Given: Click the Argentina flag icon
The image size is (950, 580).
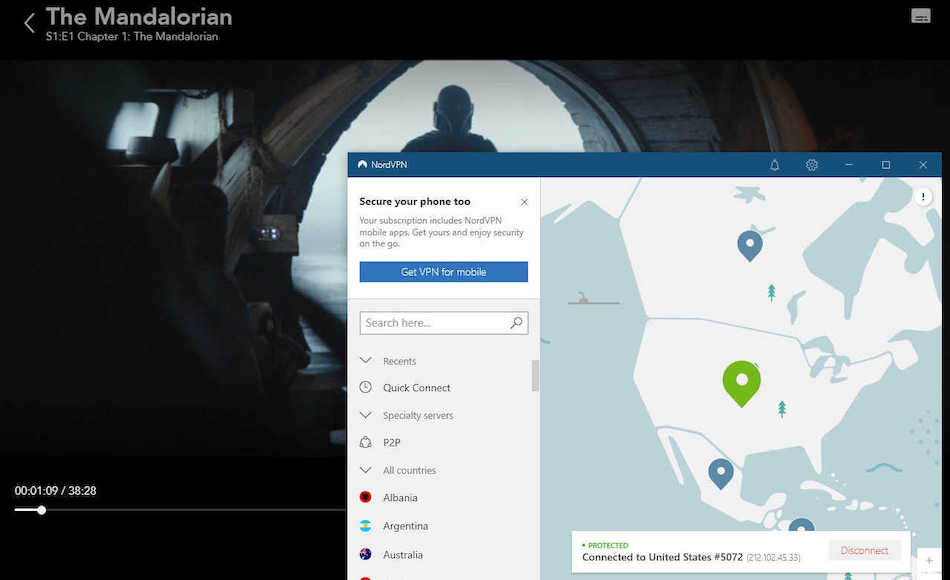Looking at the screenshot, I should (x=365, y=525).
